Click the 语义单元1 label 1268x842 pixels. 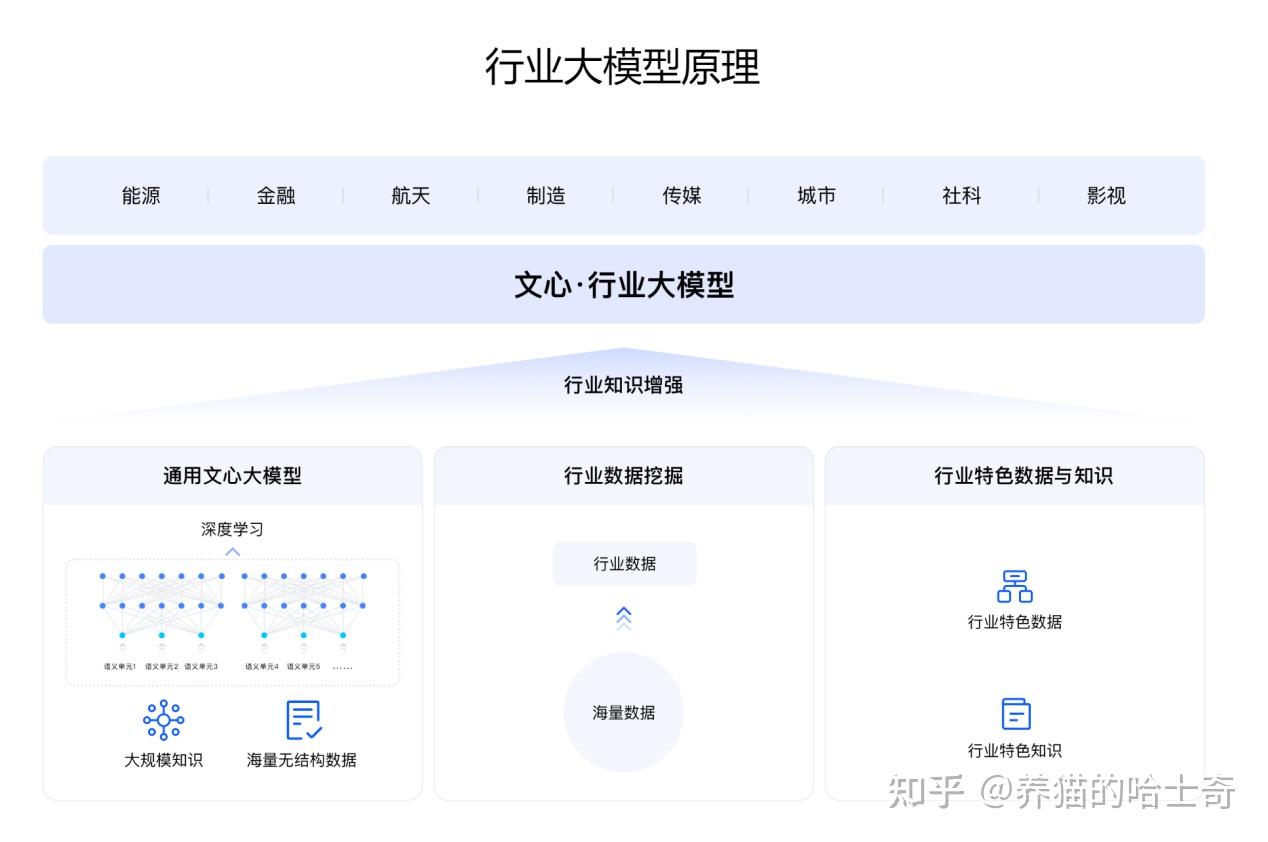tap(120, 666)
